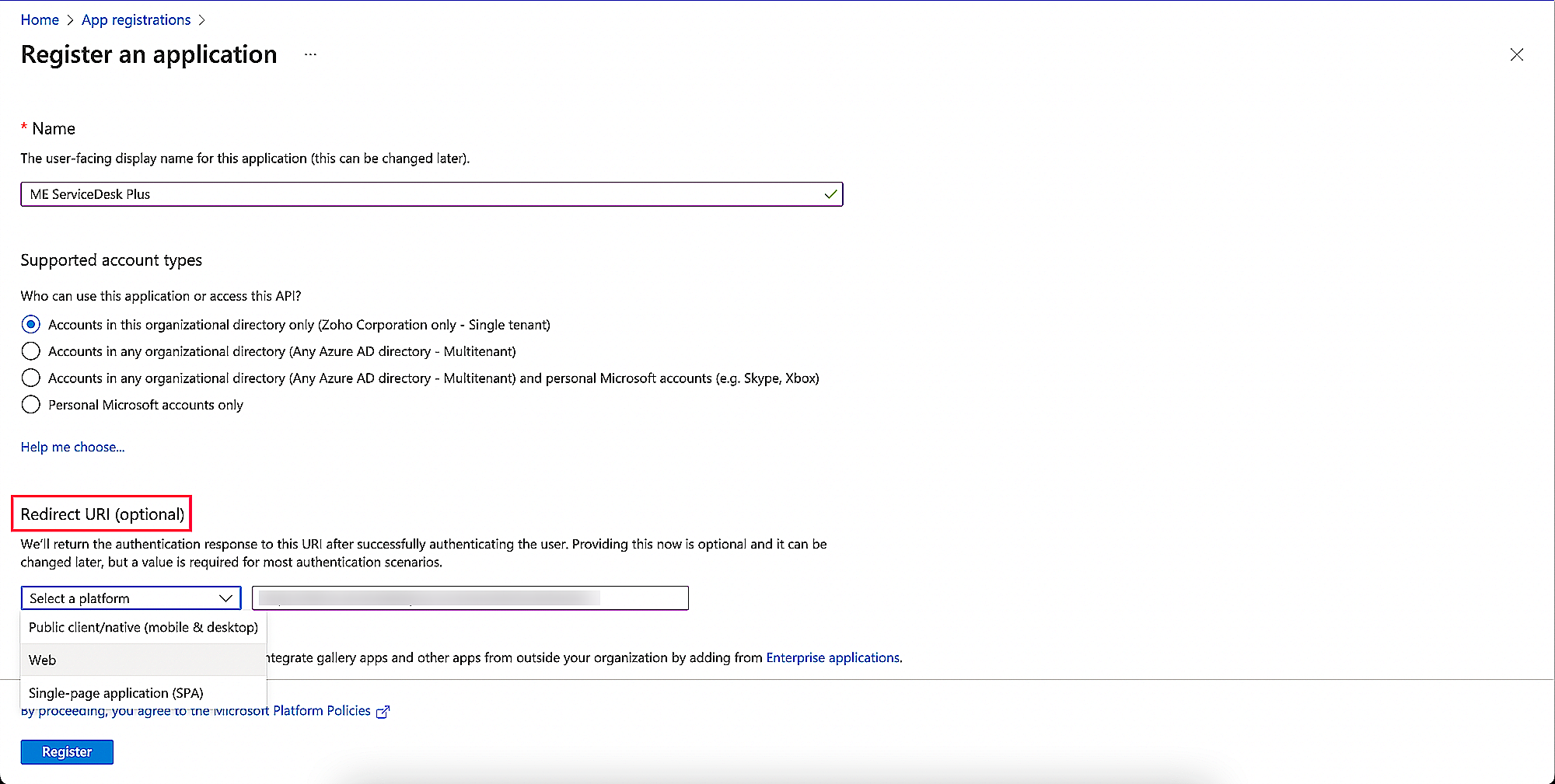Focus the Redirect URI text field
The height and width of the screenshot is (784, 1555).
[470, 598]
